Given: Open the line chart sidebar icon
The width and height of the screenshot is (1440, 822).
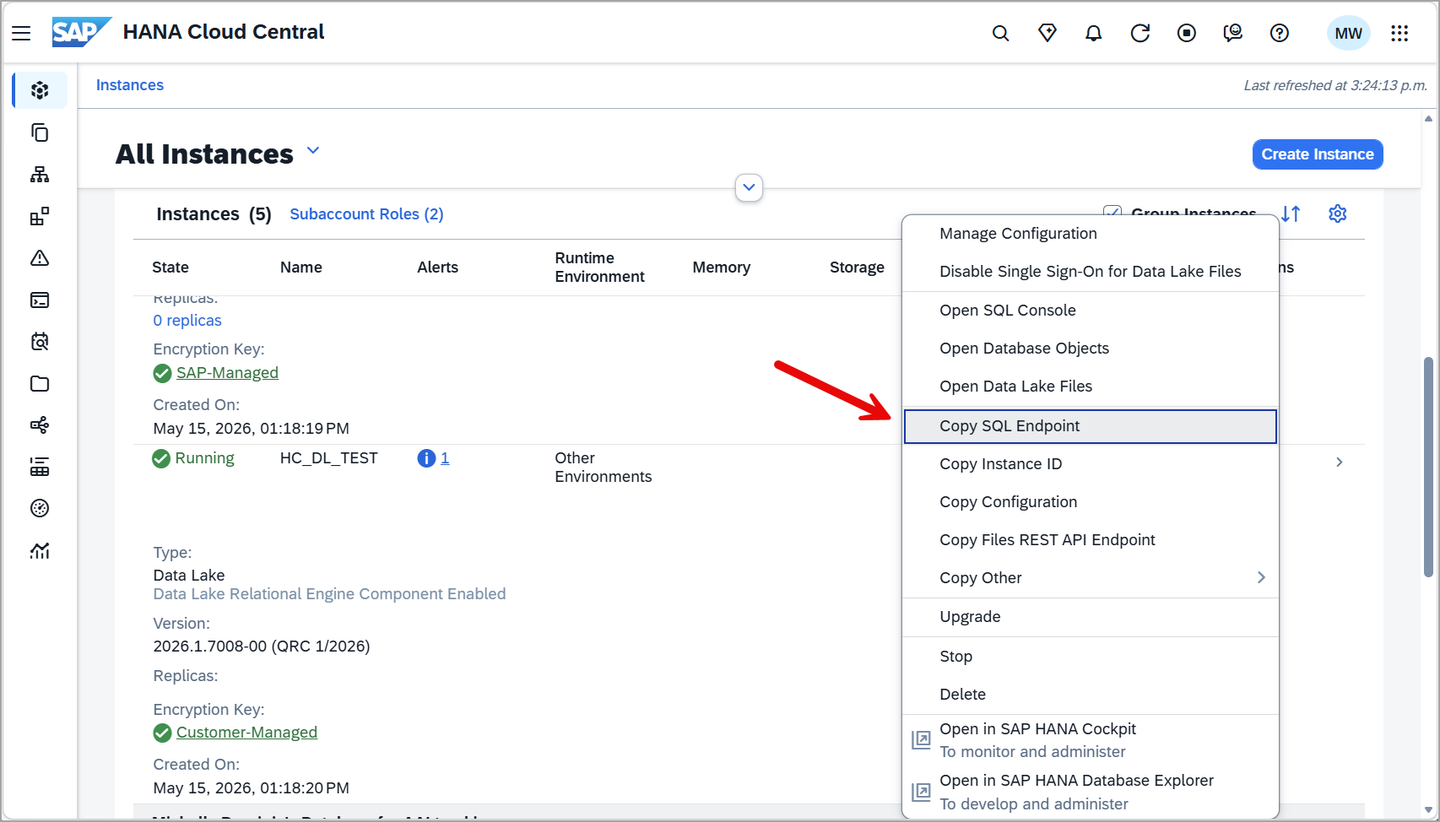Looking at the screenshot, I should [x=40, y=550].
